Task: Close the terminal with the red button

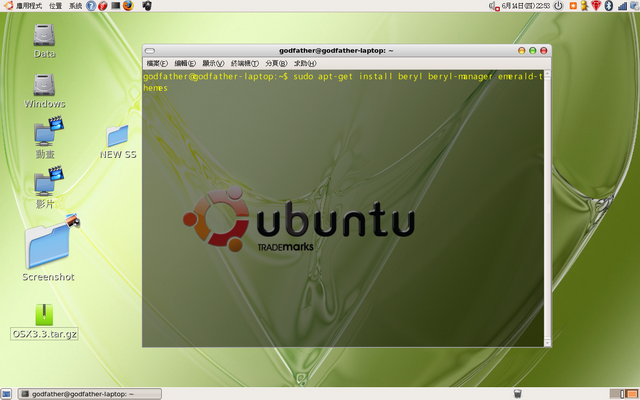Action: click(544, 51)
